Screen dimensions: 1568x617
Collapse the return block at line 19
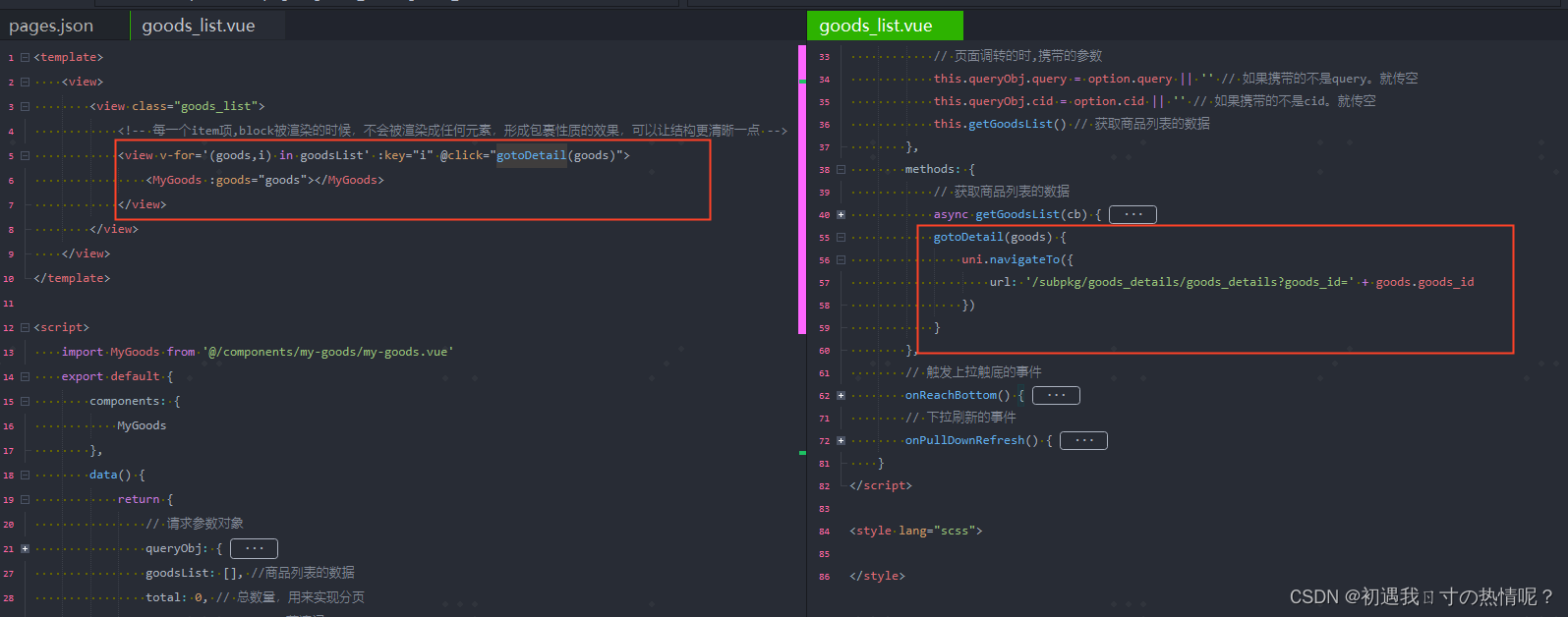click(25, 500)
